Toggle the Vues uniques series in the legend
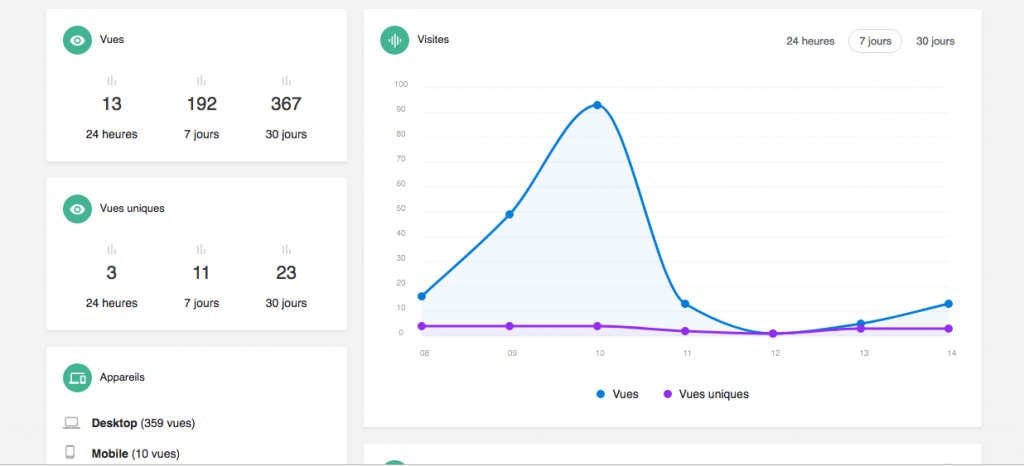This screenshot has height=466, width=1024. tap(706, 394)
